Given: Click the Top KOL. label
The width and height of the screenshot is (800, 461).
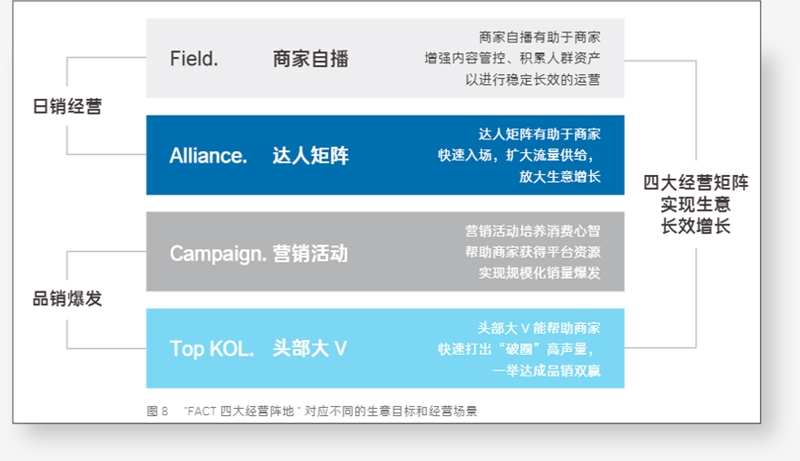Looking at the screenshot, I should click(212, 349).
